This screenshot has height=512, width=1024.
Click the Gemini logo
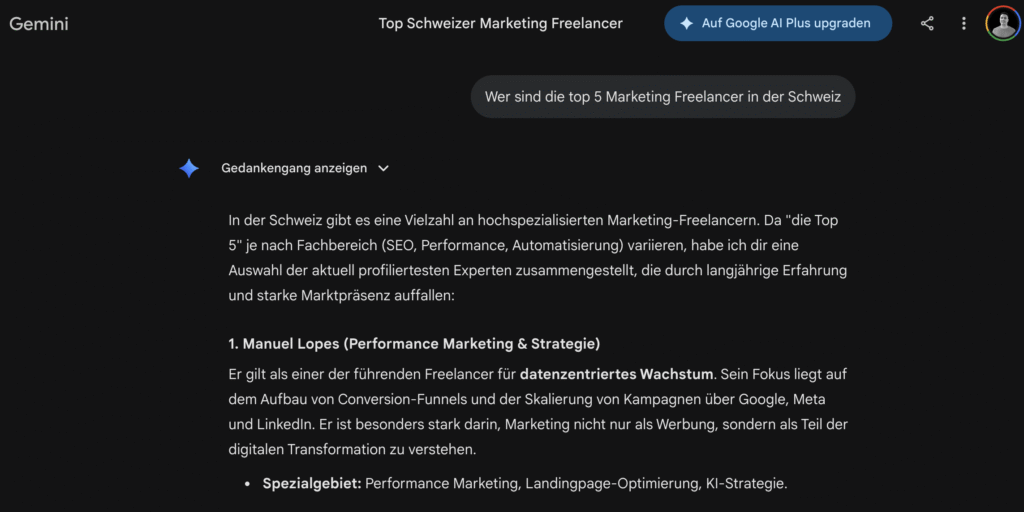(39, 23)
